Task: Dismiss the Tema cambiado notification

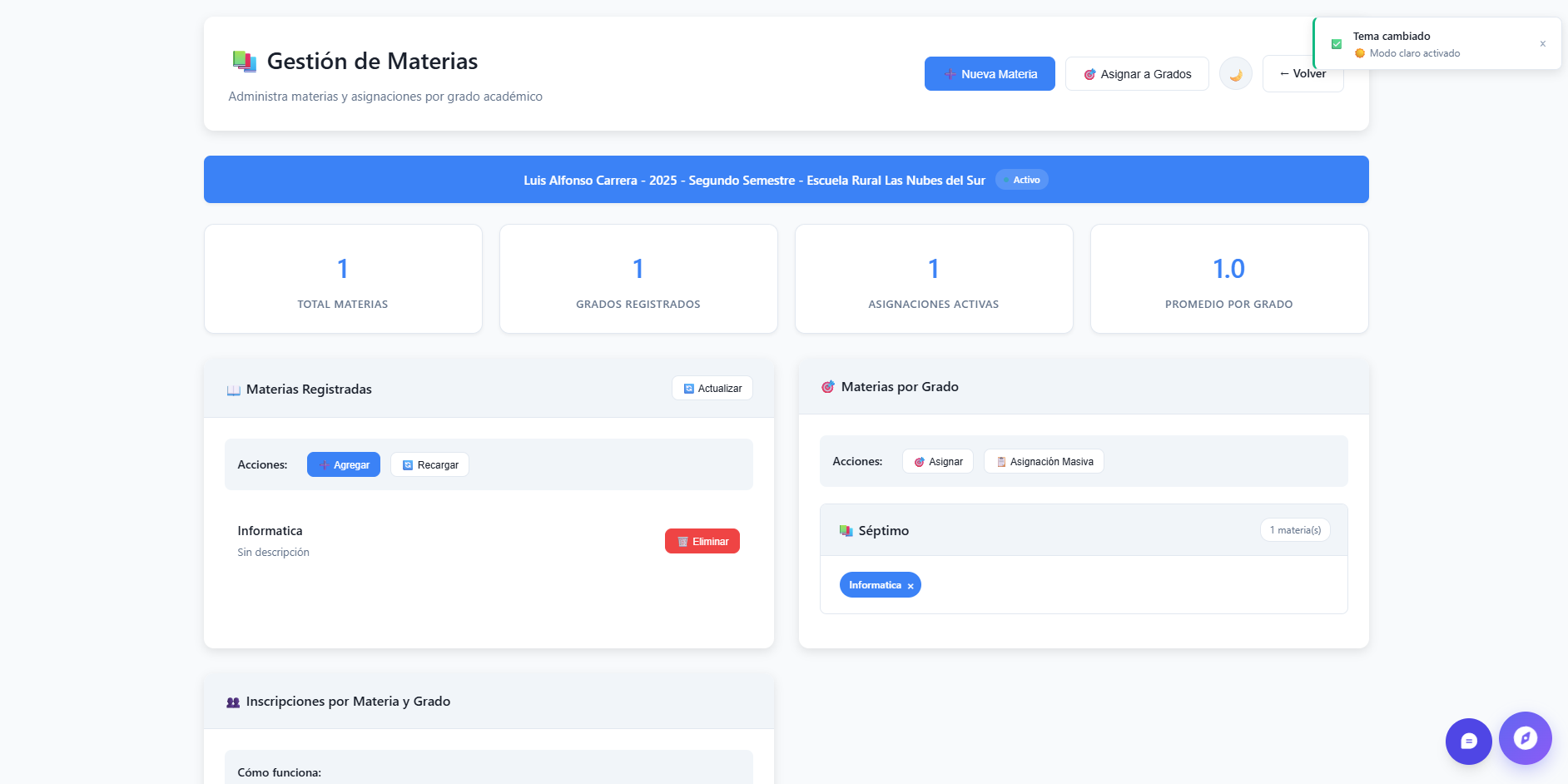Action: click(x=1543, y=43)
